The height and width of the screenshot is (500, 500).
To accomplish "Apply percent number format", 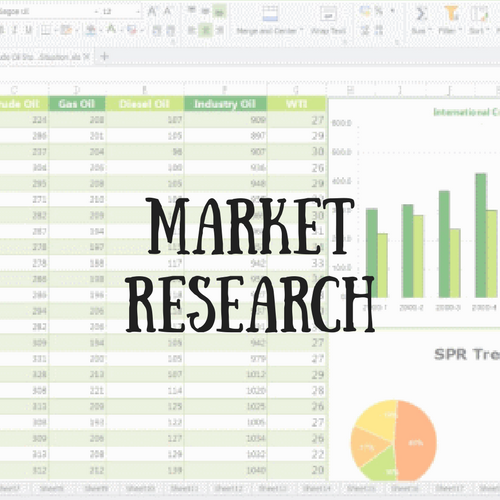I will click(379, 11).
